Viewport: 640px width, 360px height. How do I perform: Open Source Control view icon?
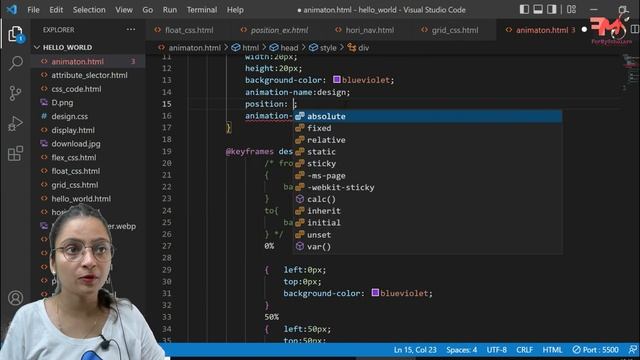pos(16,93)
